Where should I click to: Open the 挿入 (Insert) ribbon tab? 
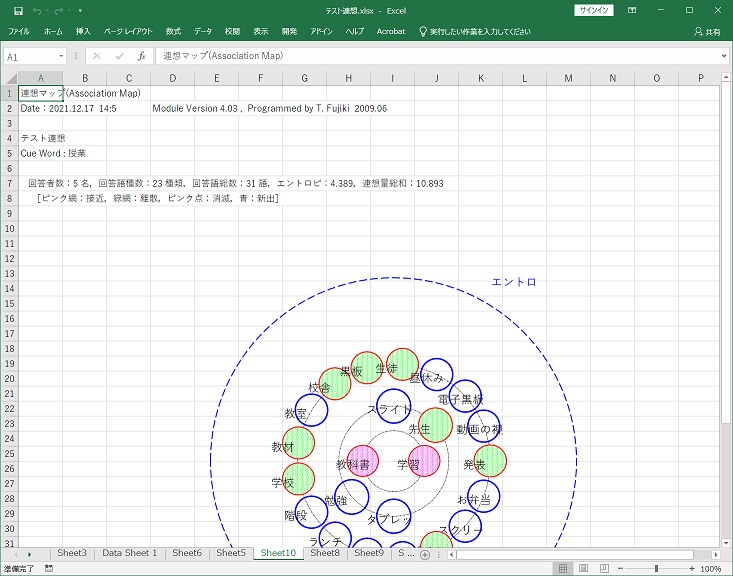(x=83, y=32)
